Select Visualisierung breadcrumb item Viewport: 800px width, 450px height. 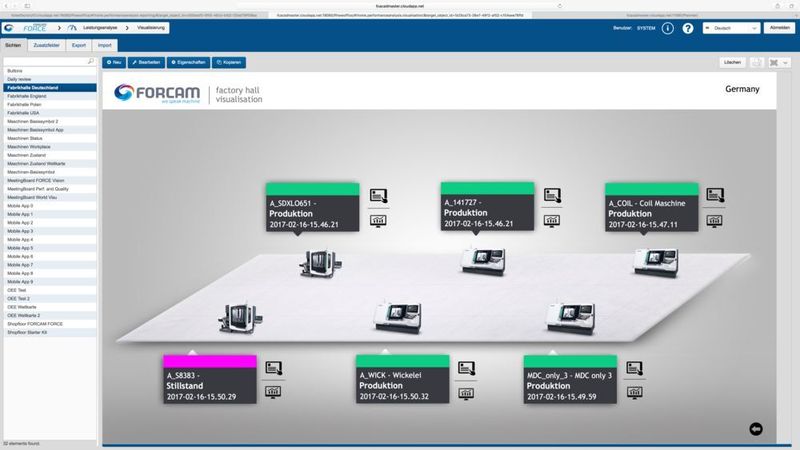click(x=151, y=28)
